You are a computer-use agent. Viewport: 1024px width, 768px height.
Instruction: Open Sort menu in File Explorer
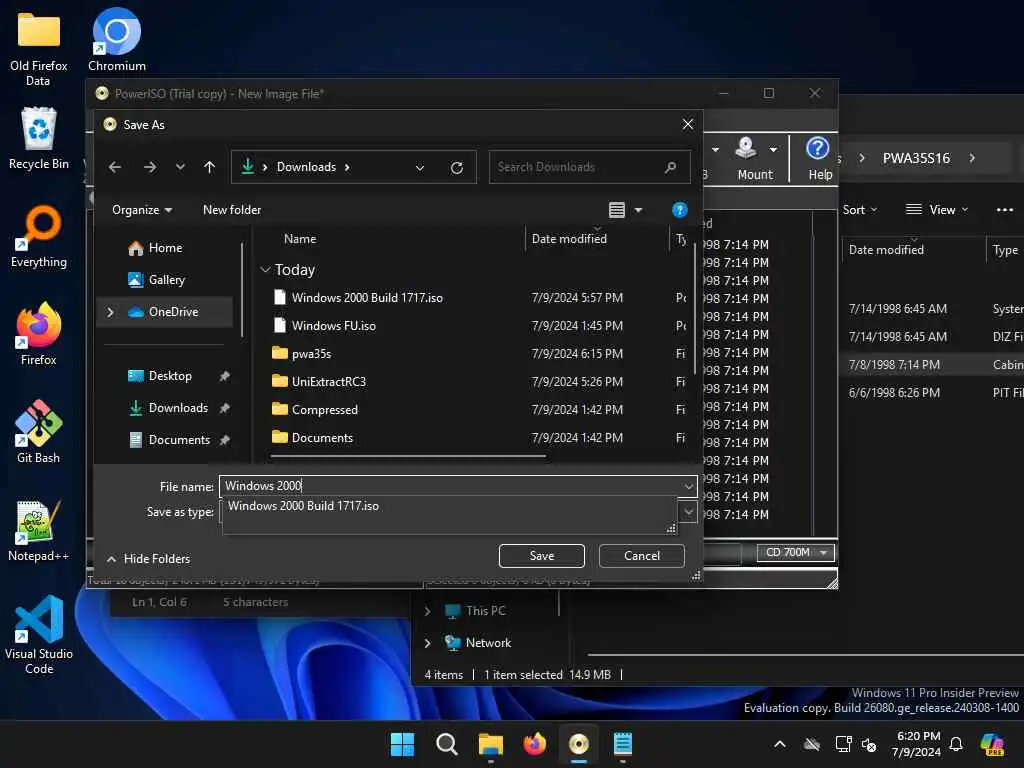pos(859,210)
